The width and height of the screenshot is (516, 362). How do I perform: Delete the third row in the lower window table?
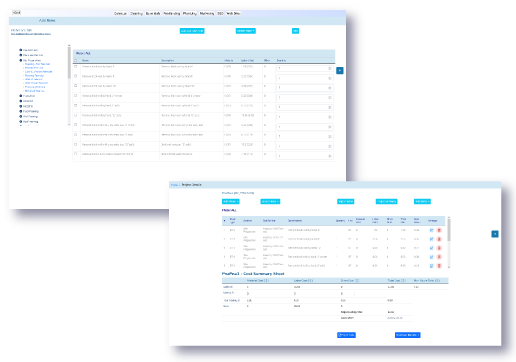tap(439, 248)
